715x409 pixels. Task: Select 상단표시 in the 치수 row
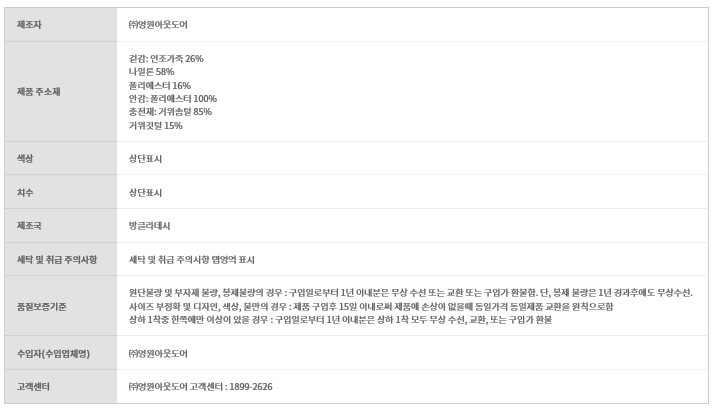pyautogui.click(x=145, y=192)
